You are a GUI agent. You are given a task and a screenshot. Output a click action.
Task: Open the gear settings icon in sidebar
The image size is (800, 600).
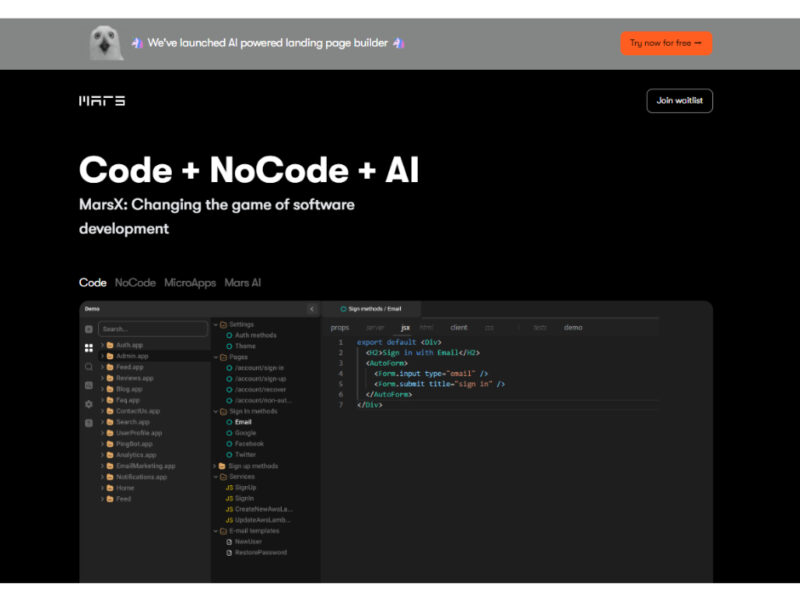89,404
